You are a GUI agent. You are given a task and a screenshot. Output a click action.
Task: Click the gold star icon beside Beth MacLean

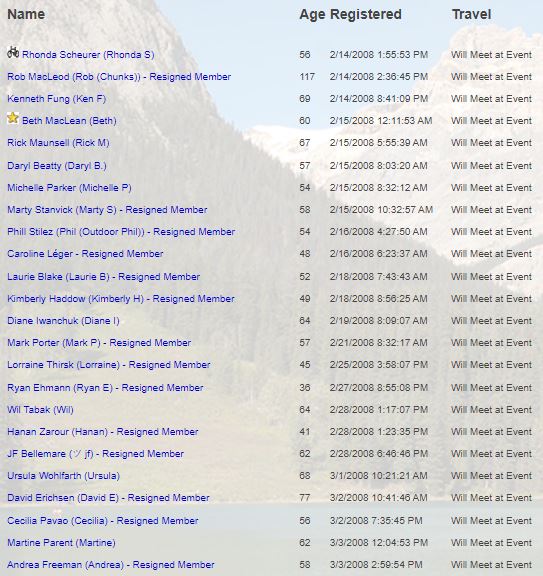[x=13, y=118]
